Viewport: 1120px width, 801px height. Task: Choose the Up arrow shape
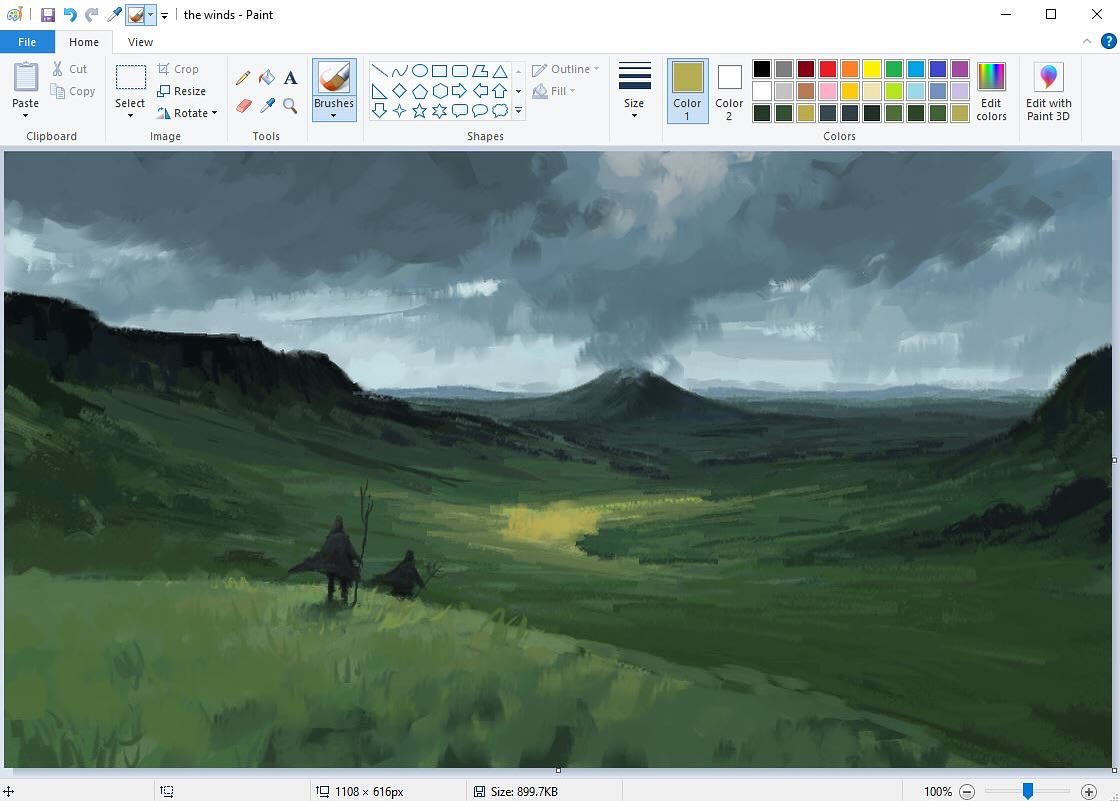(x=500, y=91)
